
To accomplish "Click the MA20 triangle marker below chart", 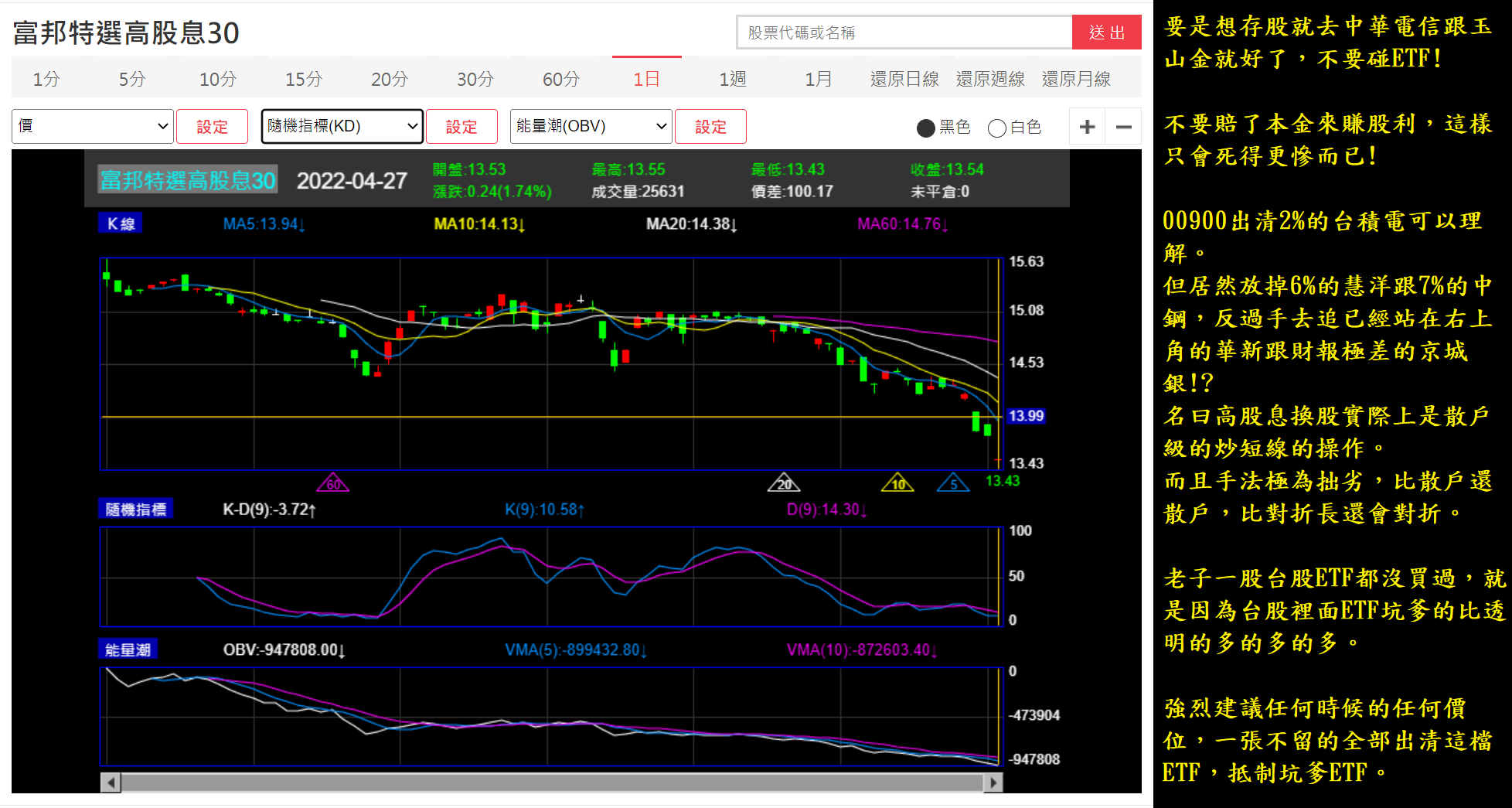I will (x=784, y=482).
